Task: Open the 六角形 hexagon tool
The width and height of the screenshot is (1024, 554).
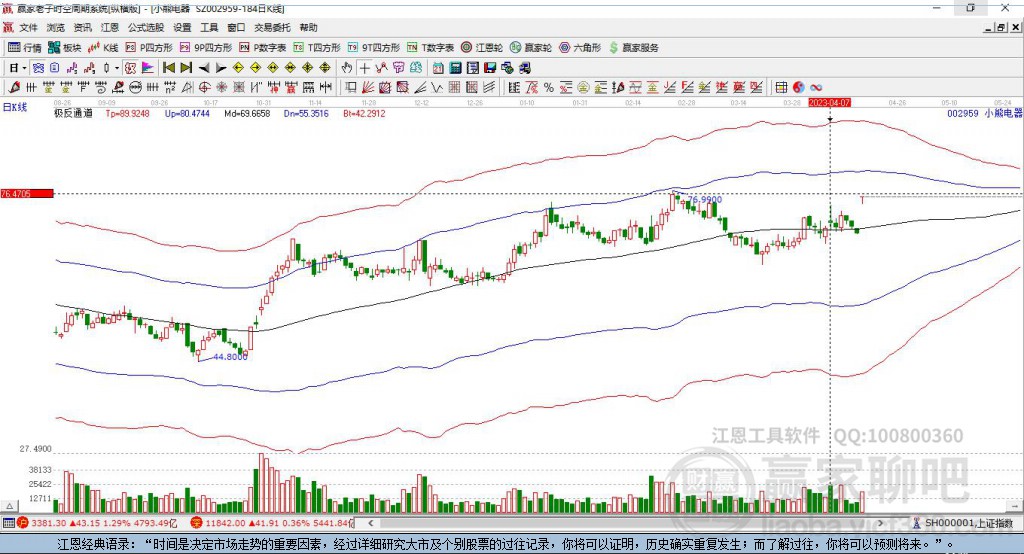Action: click(x=580, y=48)
